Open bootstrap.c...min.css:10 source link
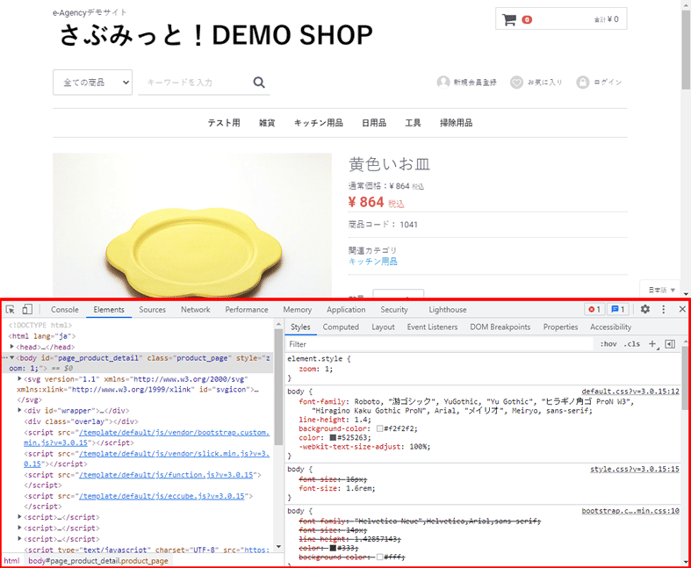691x568 pixels. [630, 511]
